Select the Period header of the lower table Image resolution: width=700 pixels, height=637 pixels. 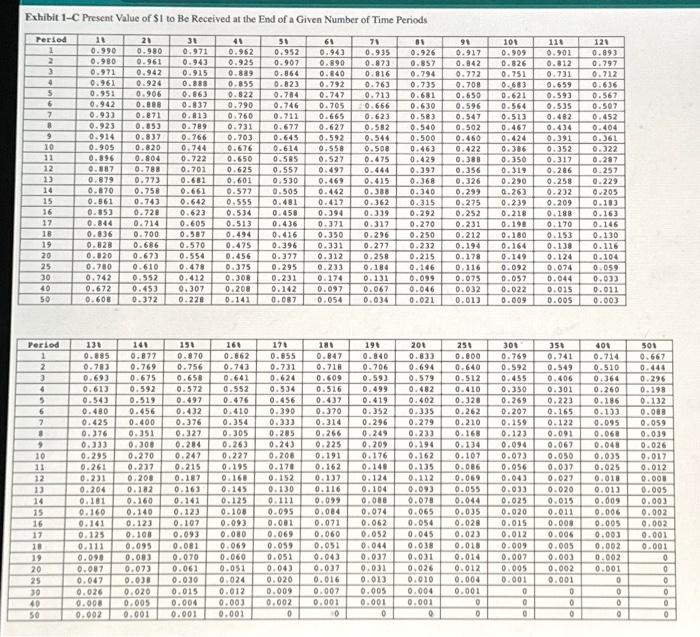(43, 345)
